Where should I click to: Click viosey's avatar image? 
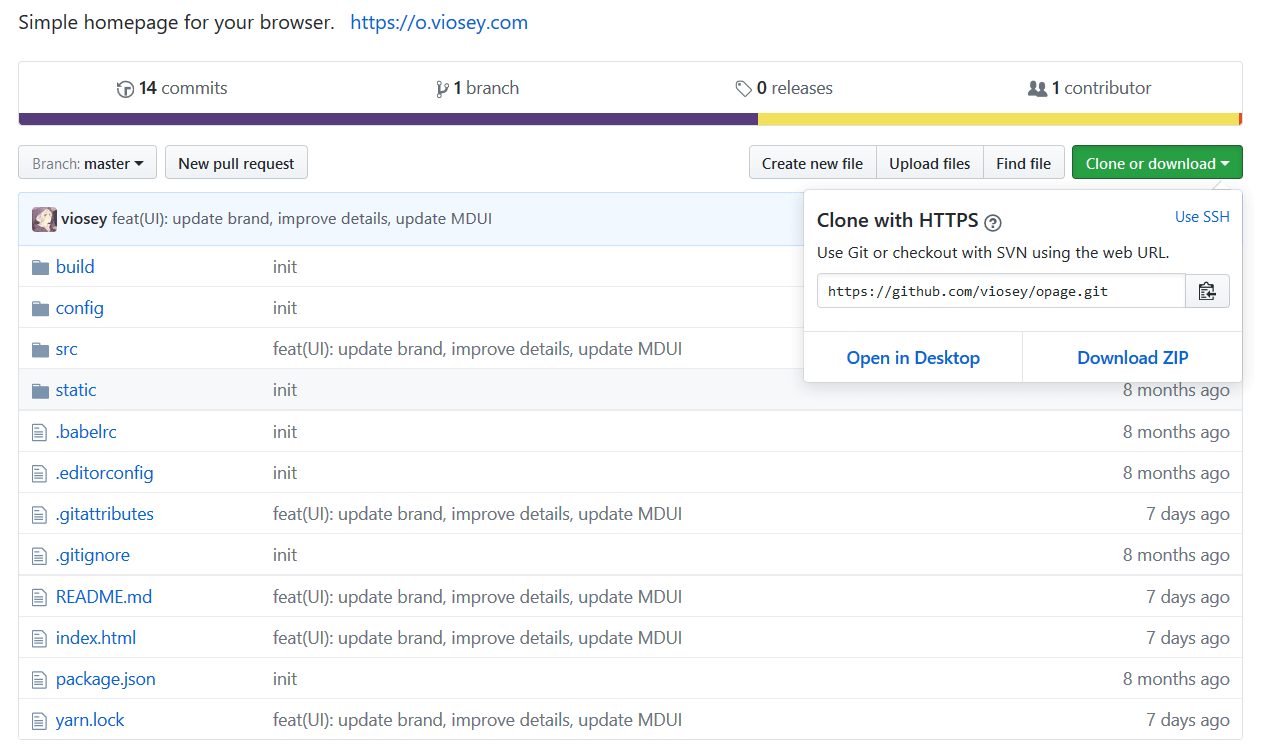tap(44, 219)
